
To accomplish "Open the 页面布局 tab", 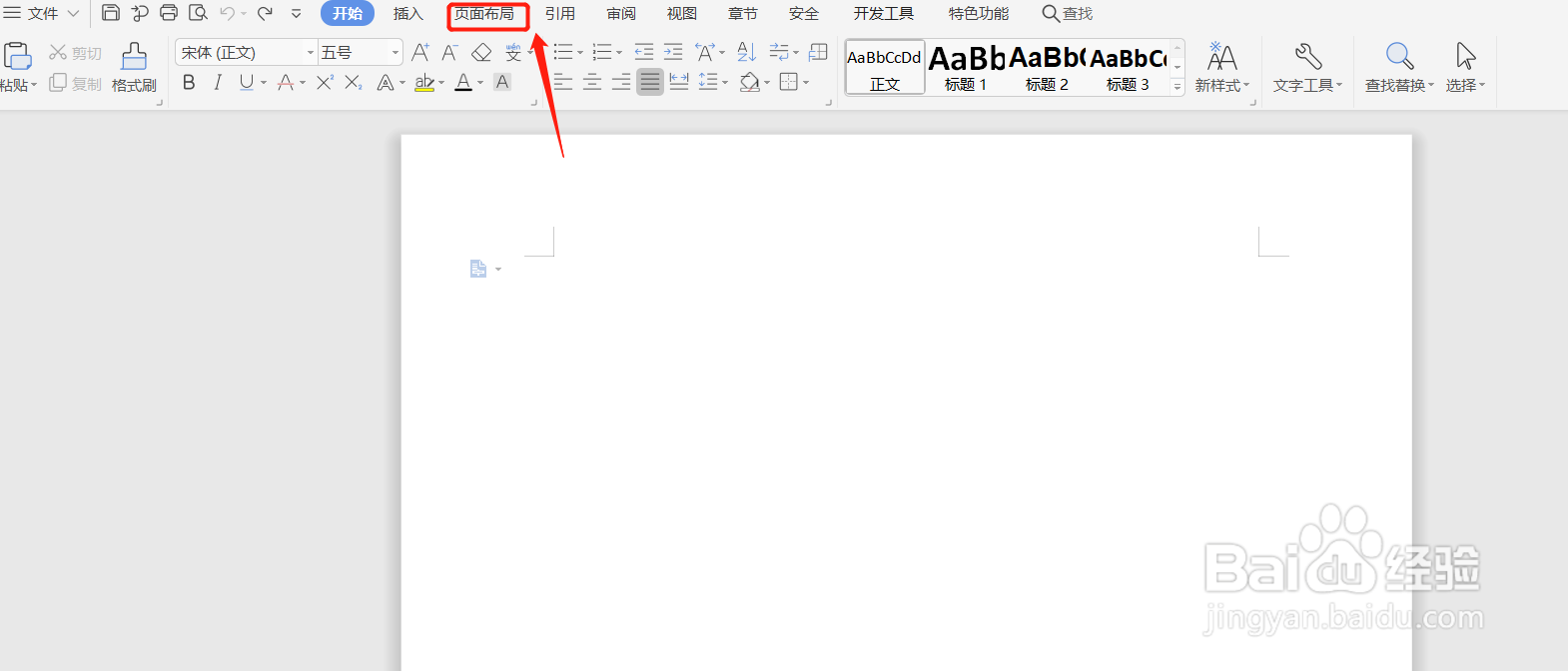I will click(484, 13).
